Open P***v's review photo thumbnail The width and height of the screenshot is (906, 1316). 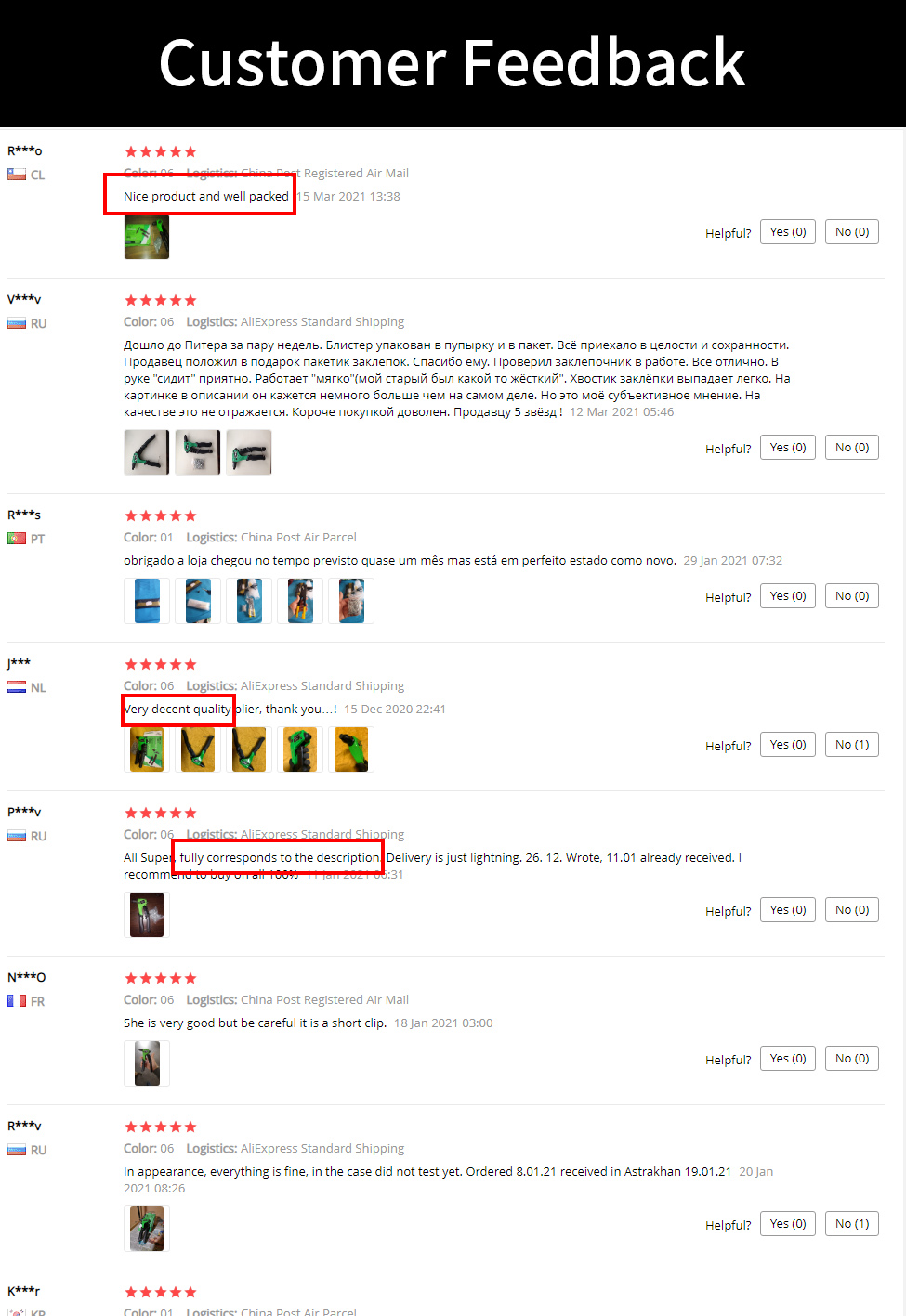(147, 915)
